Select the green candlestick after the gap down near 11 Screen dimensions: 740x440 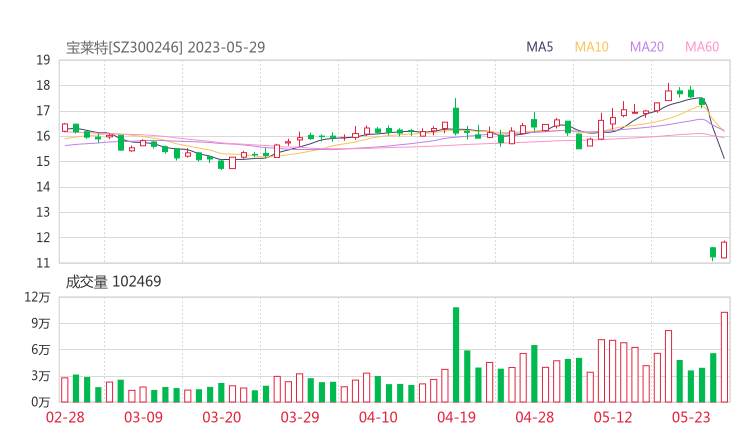pyautogui.click(x=713, y=253)
